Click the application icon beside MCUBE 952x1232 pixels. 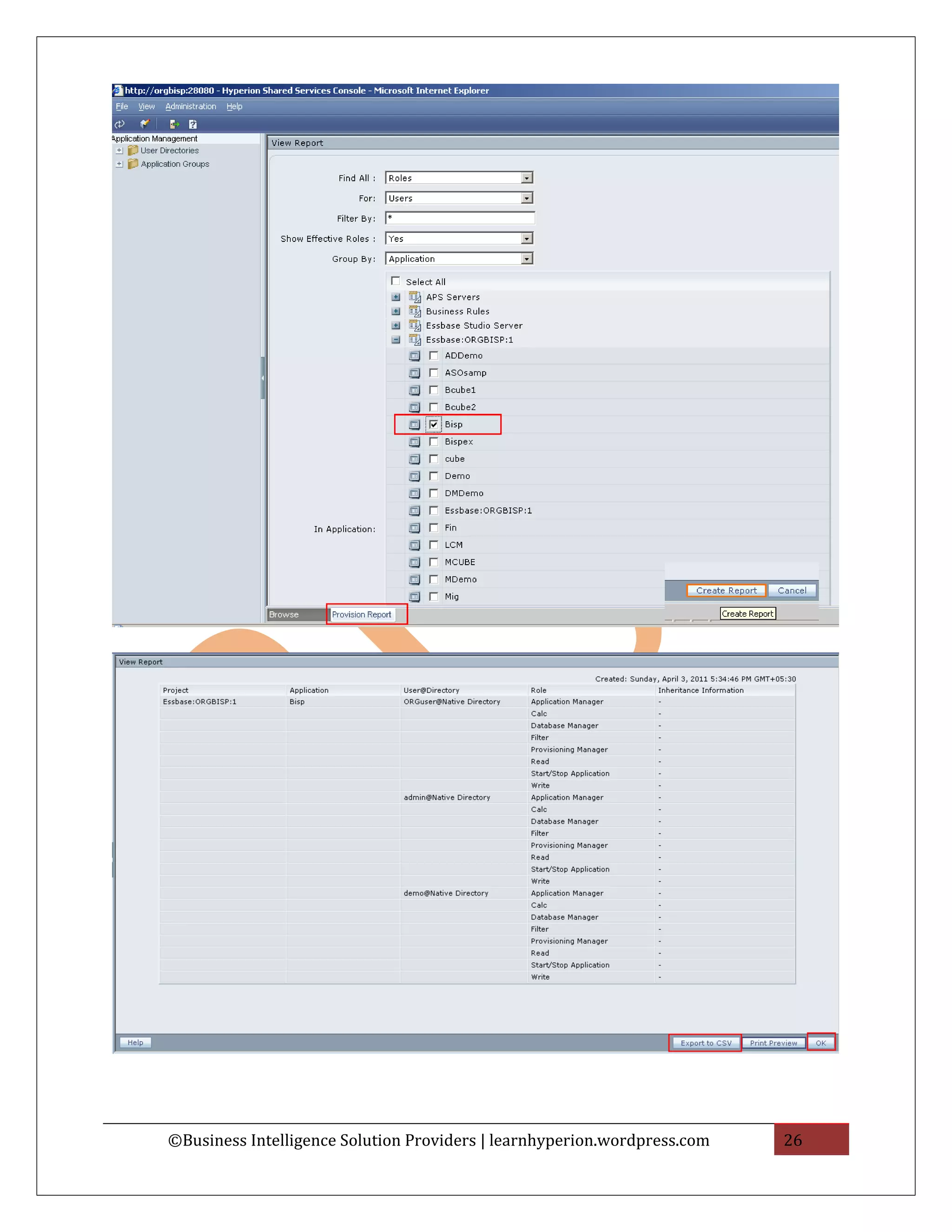(415, 563)
